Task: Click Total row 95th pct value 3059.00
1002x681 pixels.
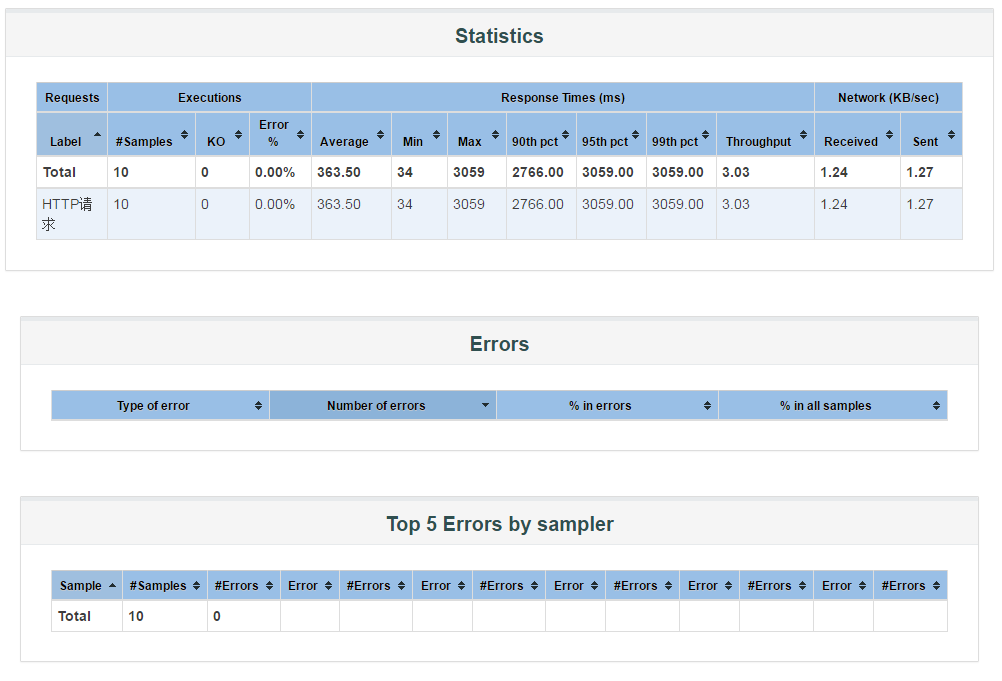Action: 608,172
